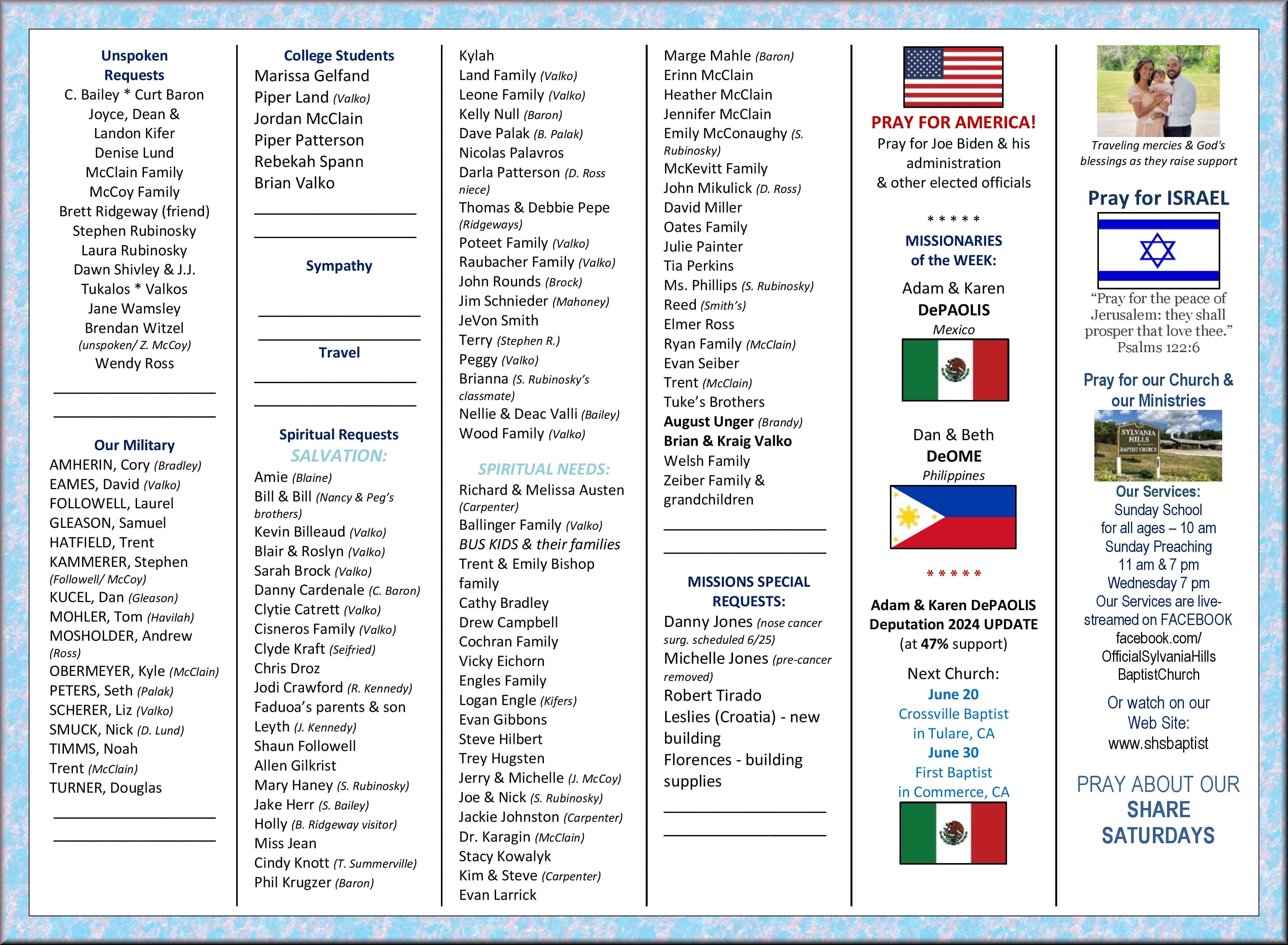Click 'Kevin Billeaud' in the salvation list
Image resolution: width=1288 pixels, height=945 pixels.
[300, 531]
